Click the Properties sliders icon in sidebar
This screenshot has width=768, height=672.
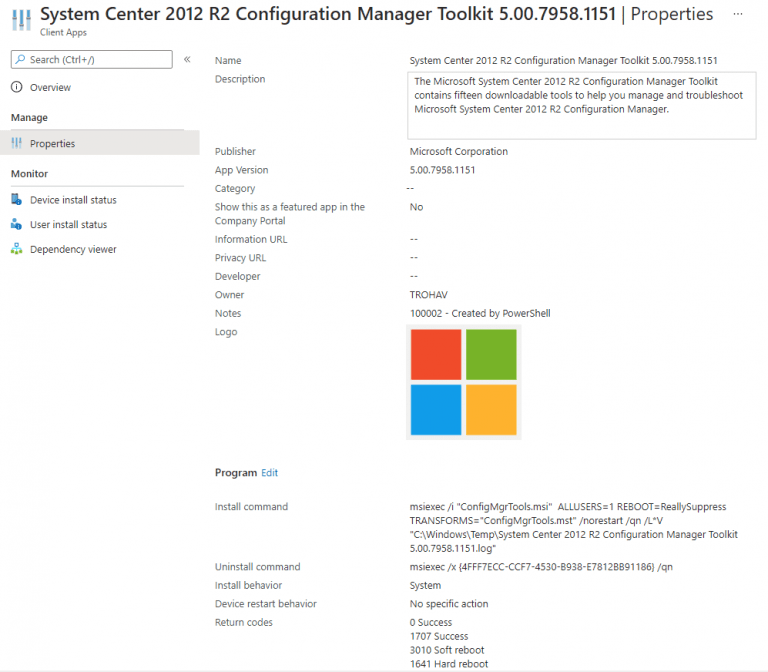(16, 144)
